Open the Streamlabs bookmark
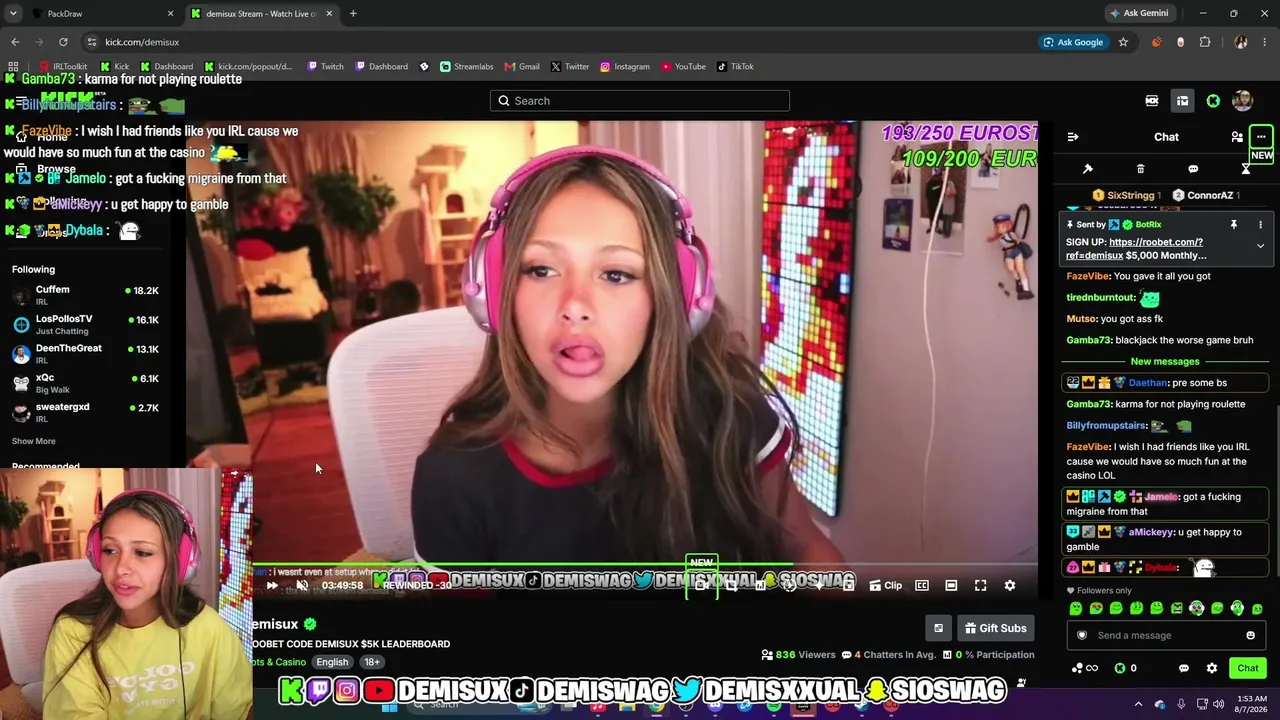This screenshot has height=720, width=1280. pyautogui.click(x=467, y=67)
